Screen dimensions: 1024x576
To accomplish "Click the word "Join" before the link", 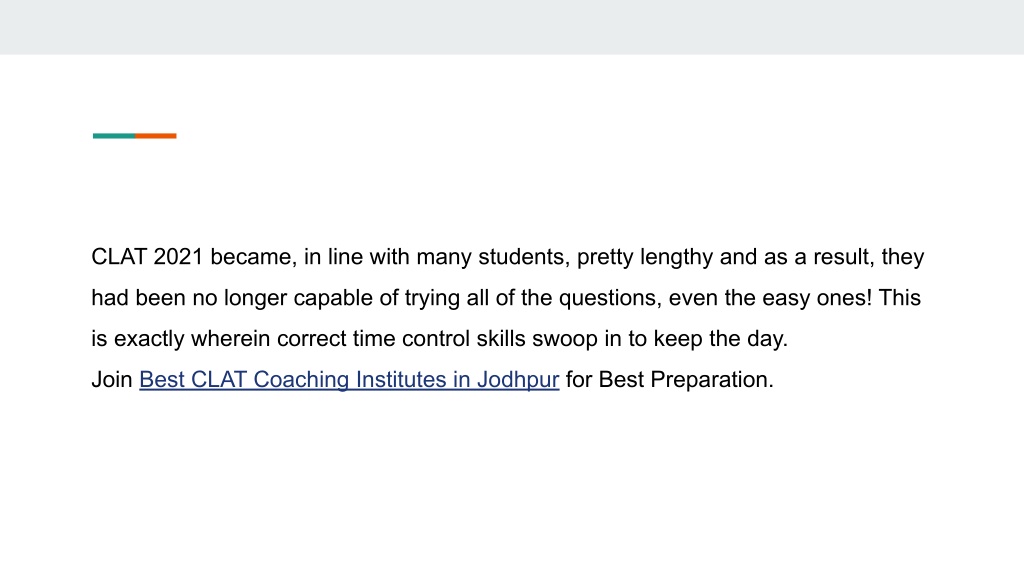I will (112, 379).
